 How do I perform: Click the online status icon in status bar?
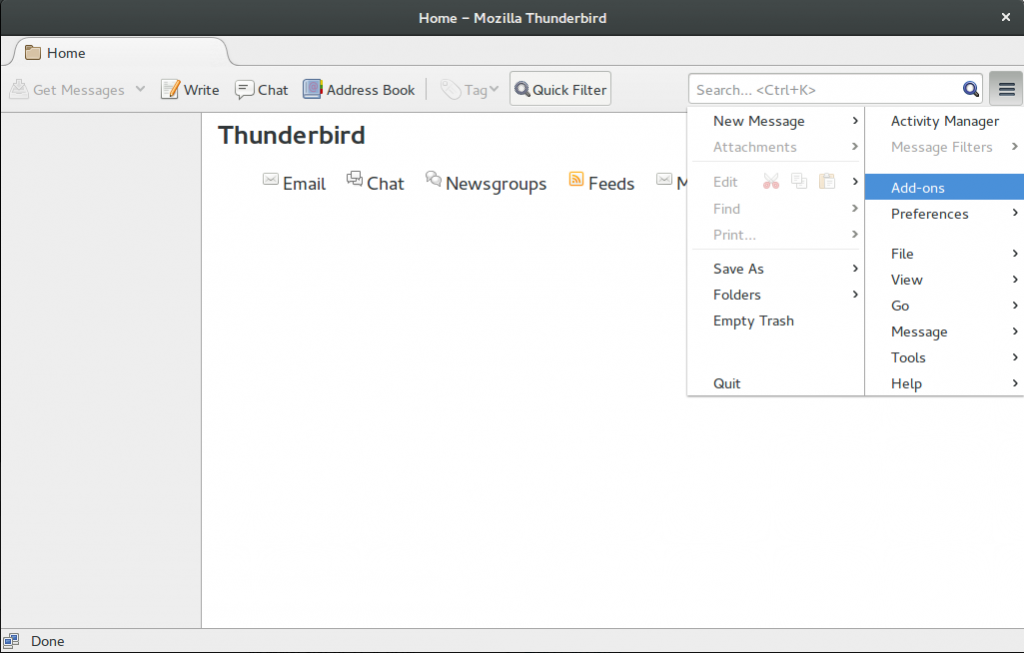pos(11,641)
